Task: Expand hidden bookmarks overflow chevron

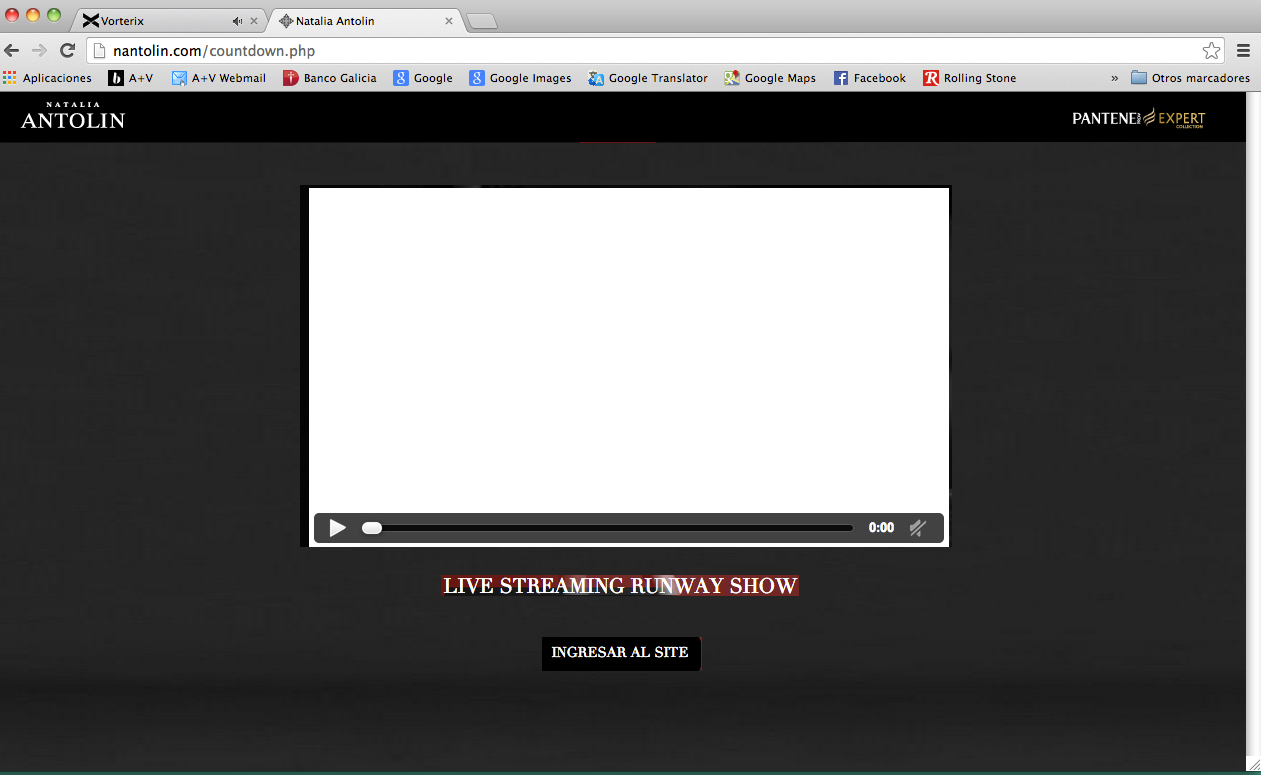Action: tap(1114, 78)
